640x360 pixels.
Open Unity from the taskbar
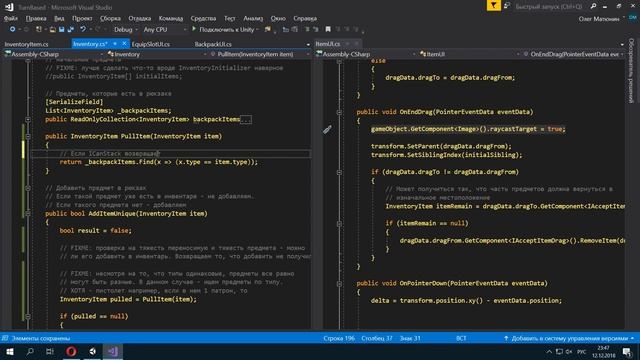[93, 351]
